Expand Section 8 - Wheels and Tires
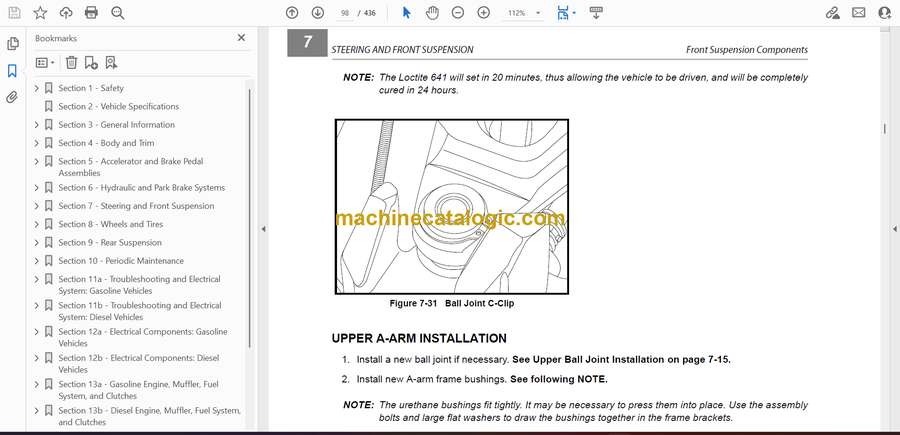 click(37, 224)
